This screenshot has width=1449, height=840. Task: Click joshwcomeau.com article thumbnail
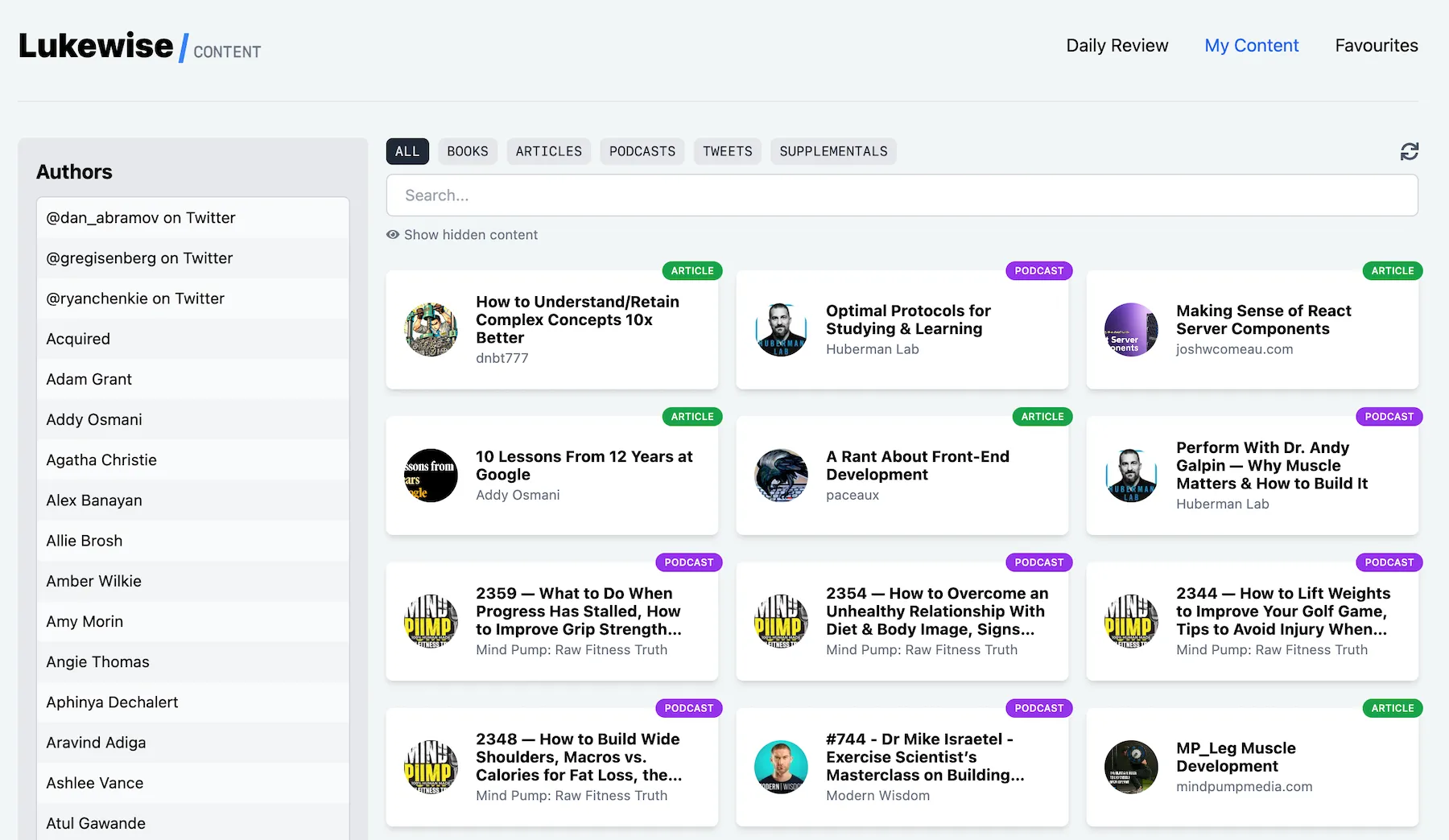1131,330
